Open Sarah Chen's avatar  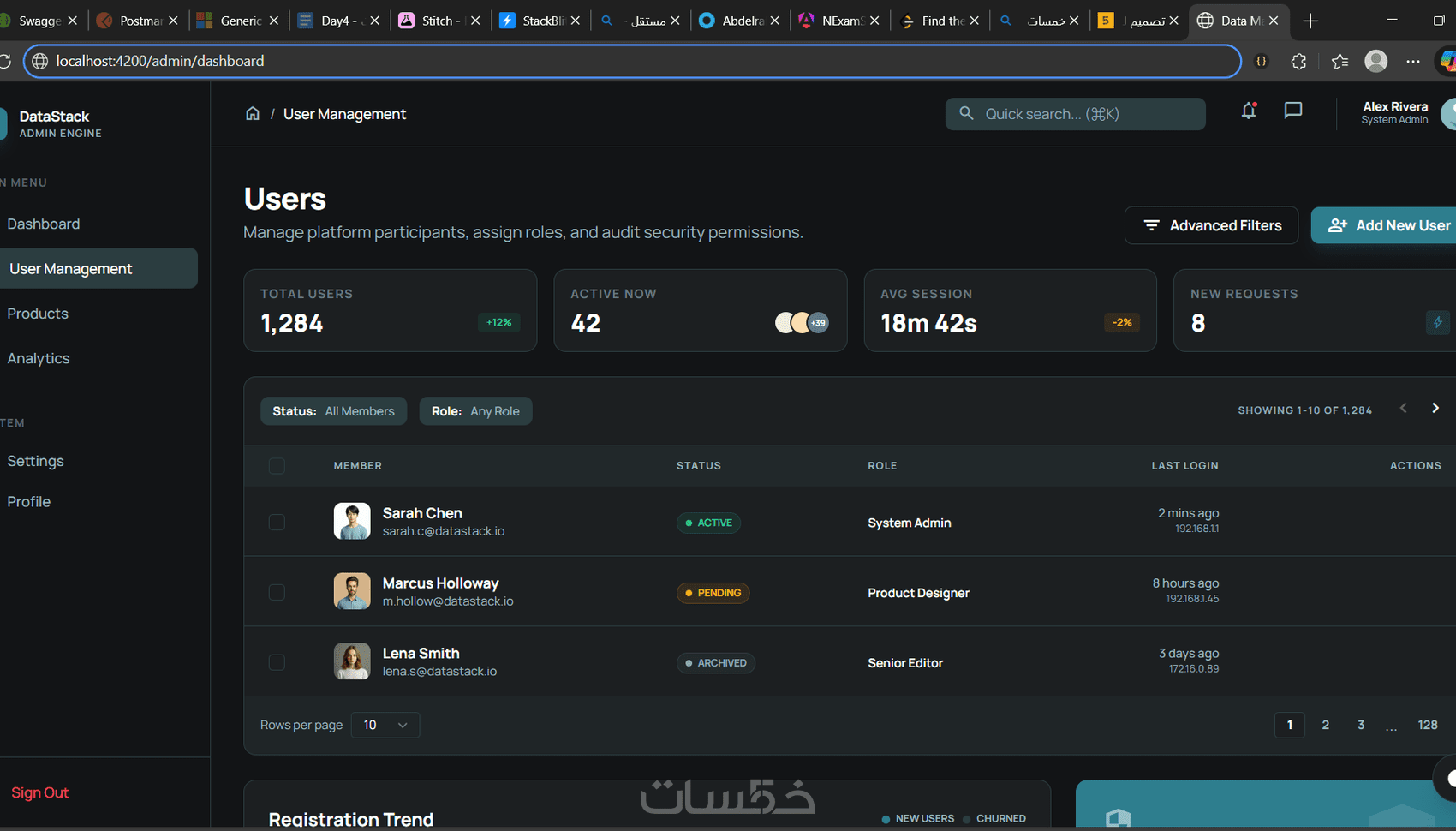click(352, 521)
